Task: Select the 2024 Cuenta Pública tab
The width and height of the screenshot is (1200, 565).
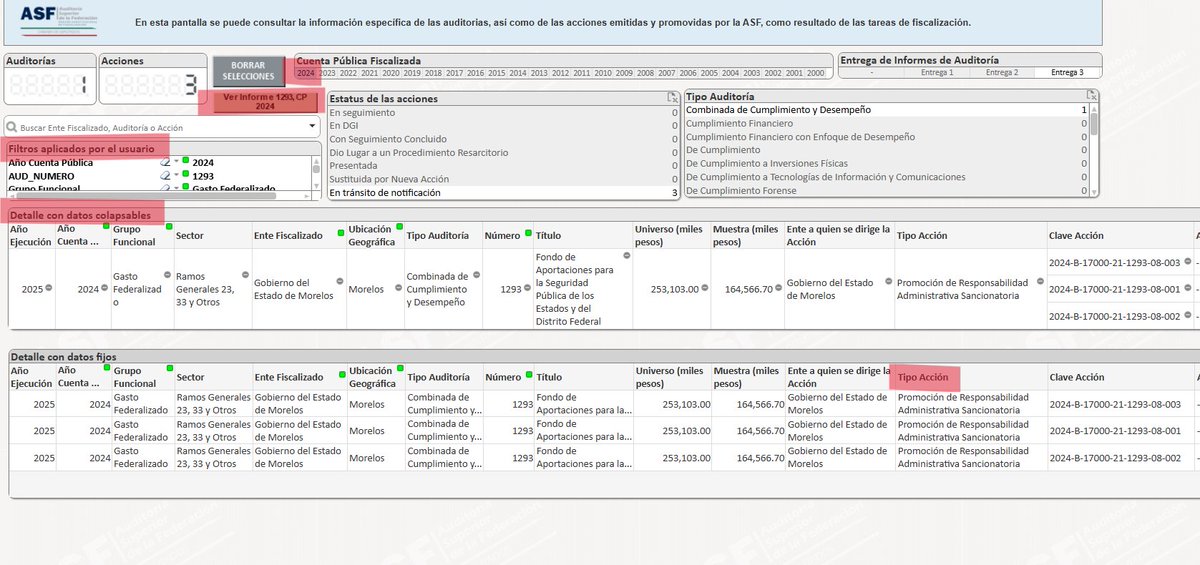Action: tap(306, 73)
